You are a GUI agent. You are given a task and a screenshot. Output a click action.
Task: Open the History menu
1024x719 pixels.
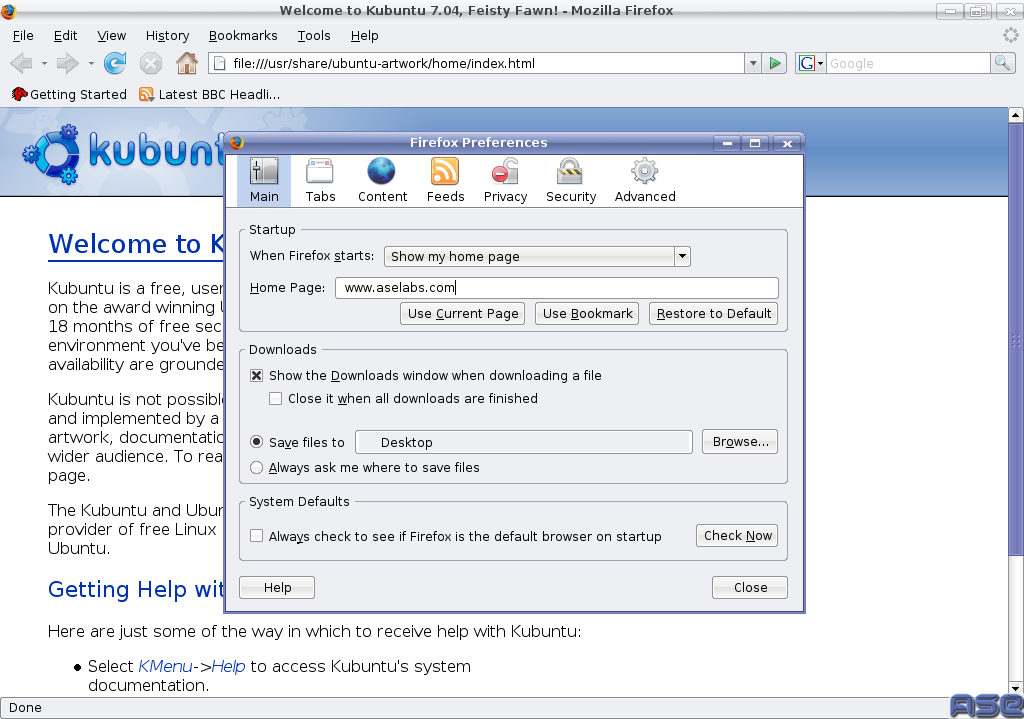(x=167, y=36)
